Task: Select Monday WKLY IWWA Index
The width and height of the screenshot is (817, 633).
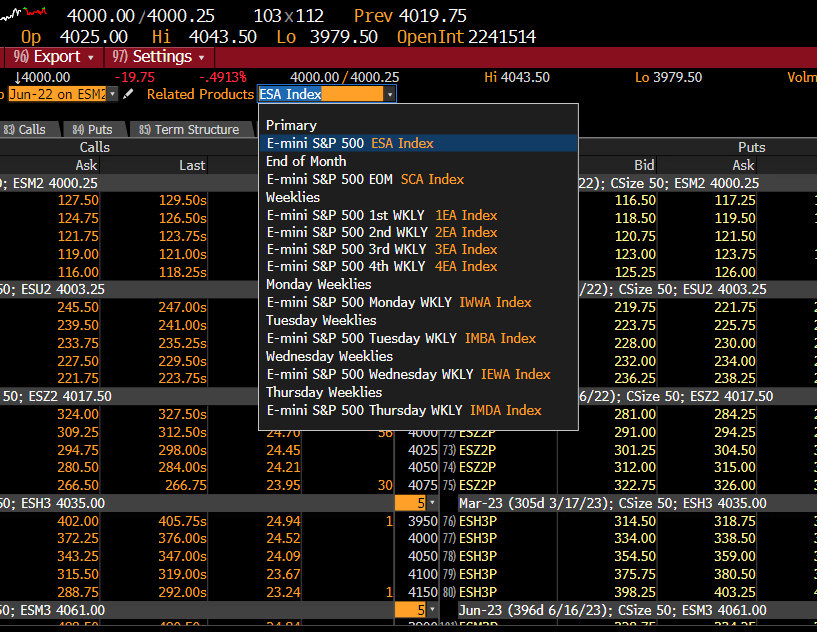Action: [x=398, y=302]
